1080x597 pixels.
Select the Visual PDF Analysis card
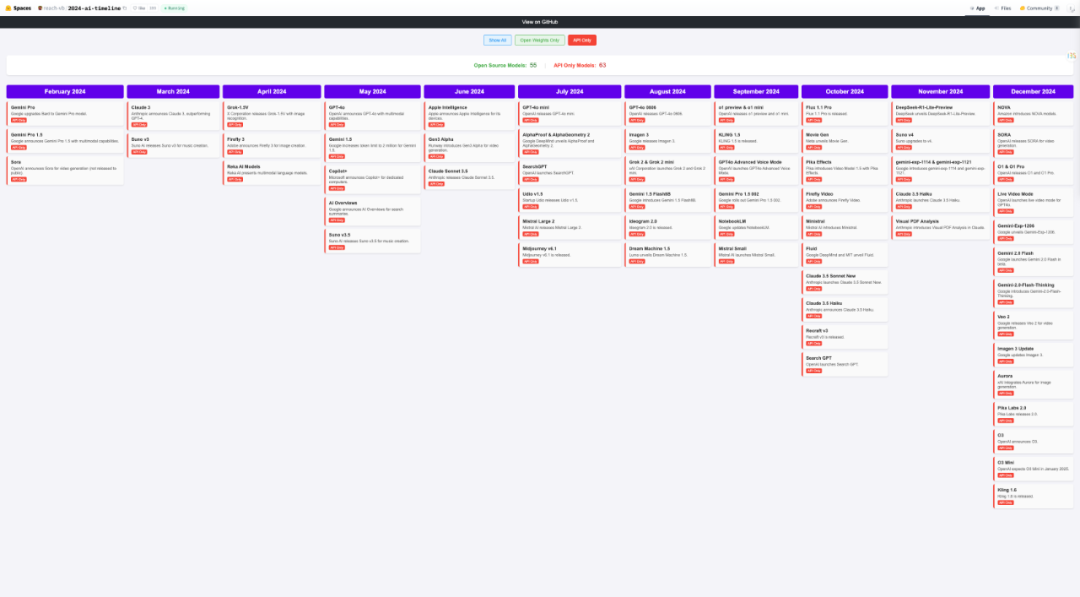(941, 227)
